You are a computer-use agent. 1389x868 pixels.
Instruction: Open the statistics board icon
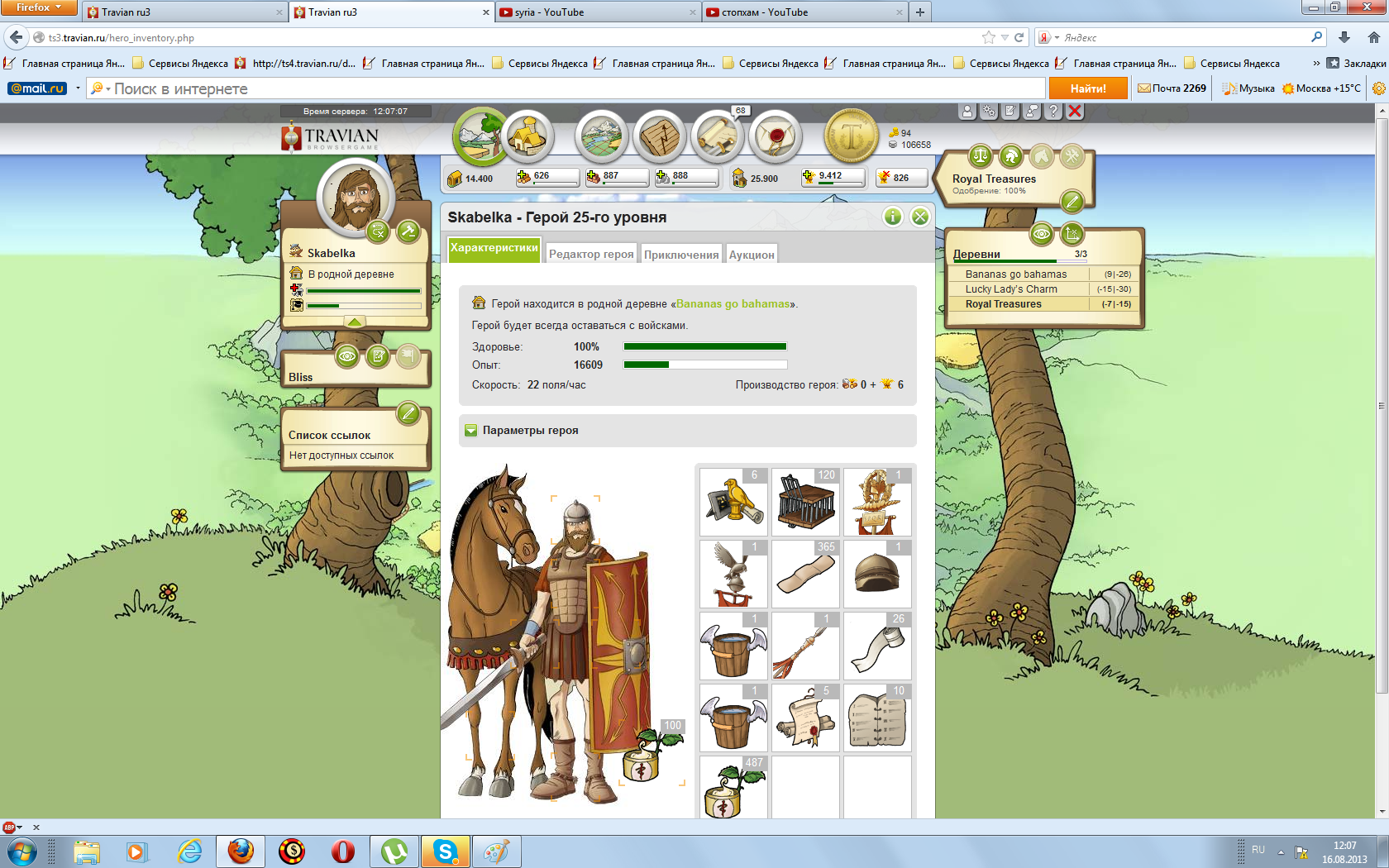(x=659, y=136)
